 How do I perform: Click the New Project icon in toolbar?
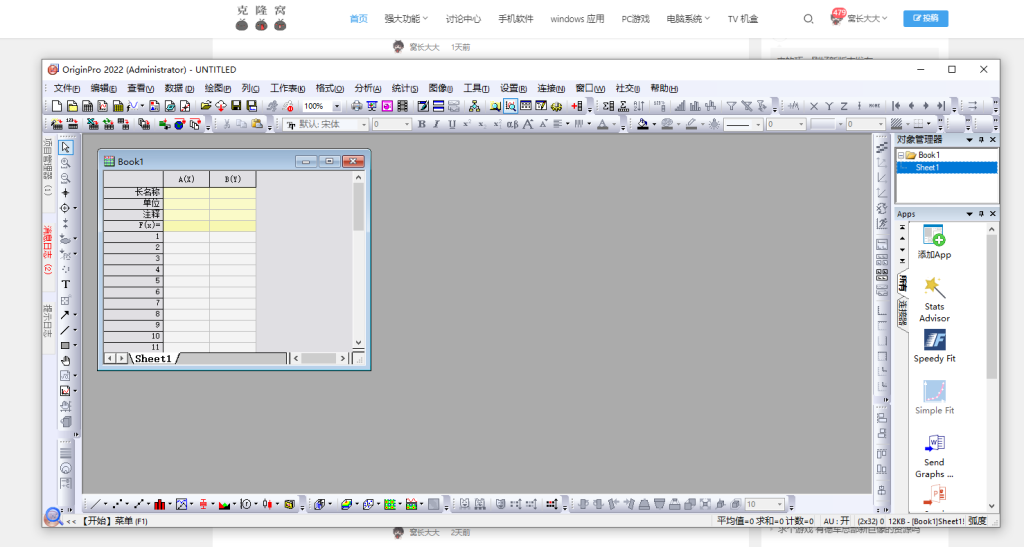tap(57, 106)
